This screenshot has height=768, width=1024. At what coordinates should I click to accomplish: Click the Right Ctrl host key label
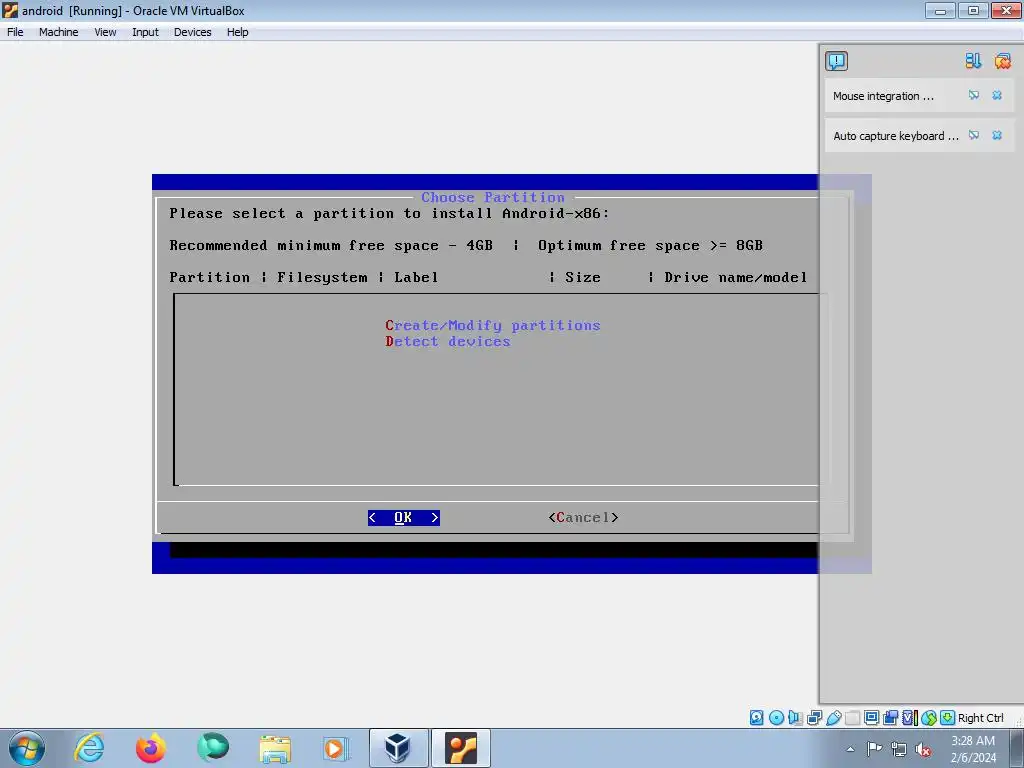point(980,718)
